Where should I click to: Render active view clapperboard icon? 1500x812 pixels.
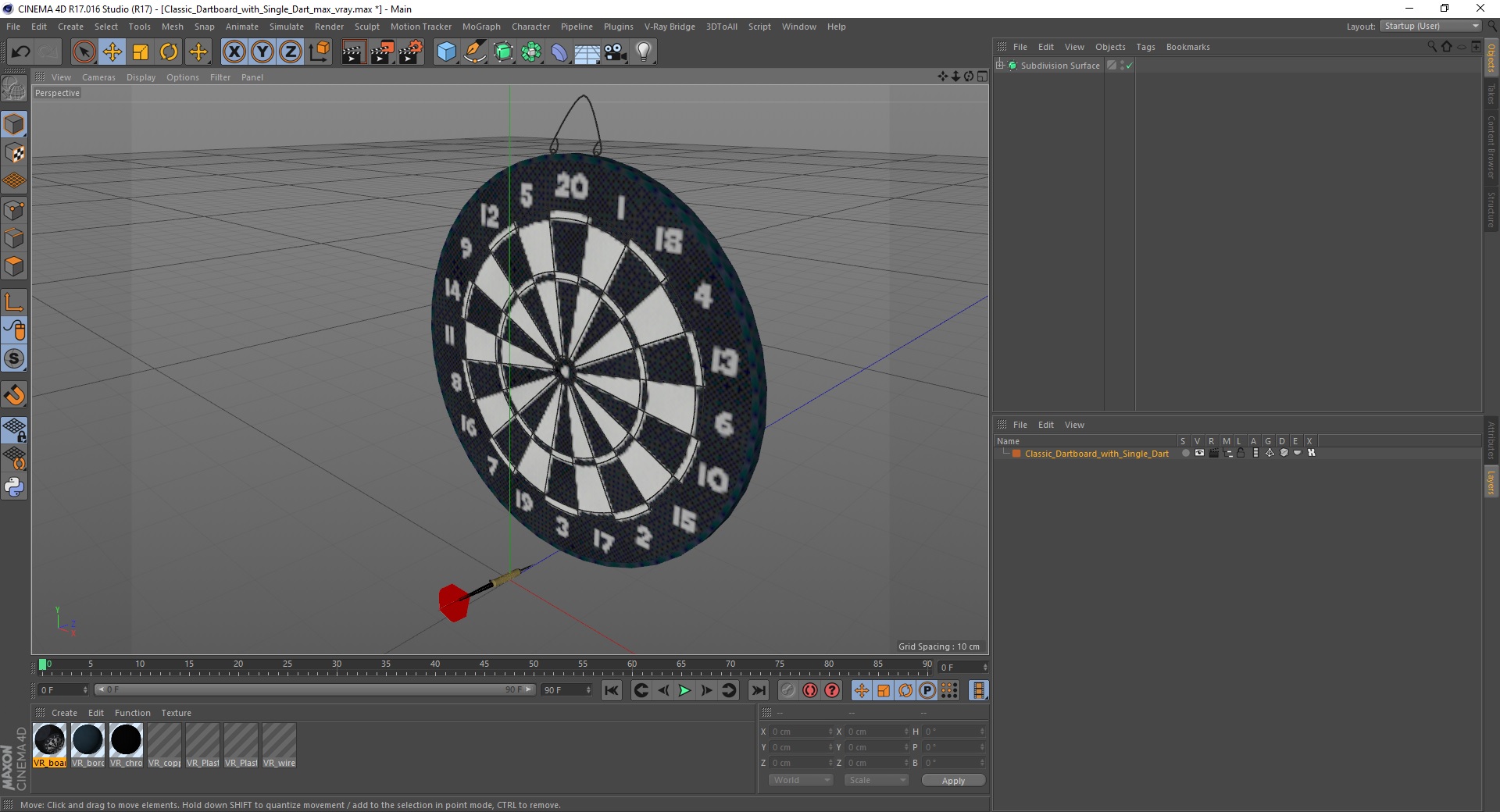click(x=353, y=52)
